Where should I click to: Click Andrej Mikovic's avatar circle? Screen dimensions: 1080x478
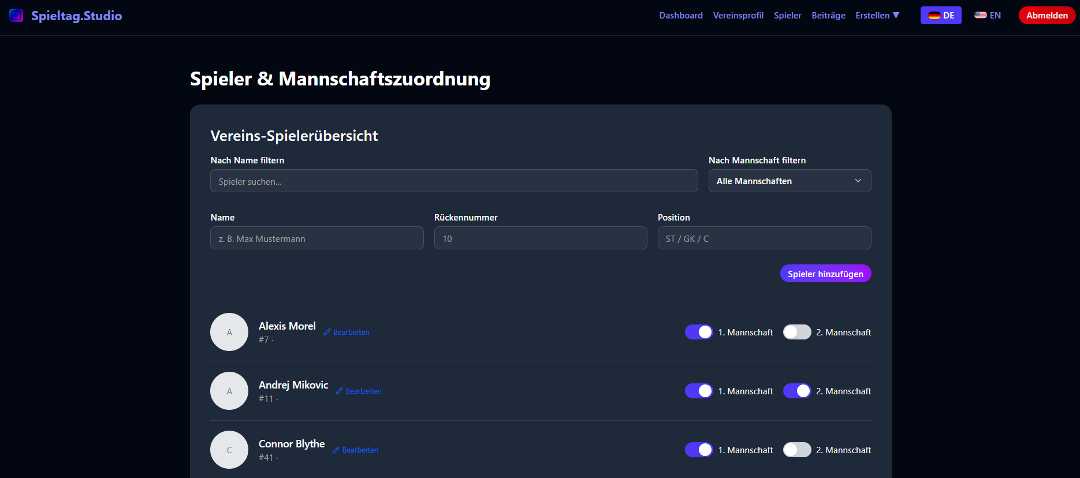click(229, 391)
